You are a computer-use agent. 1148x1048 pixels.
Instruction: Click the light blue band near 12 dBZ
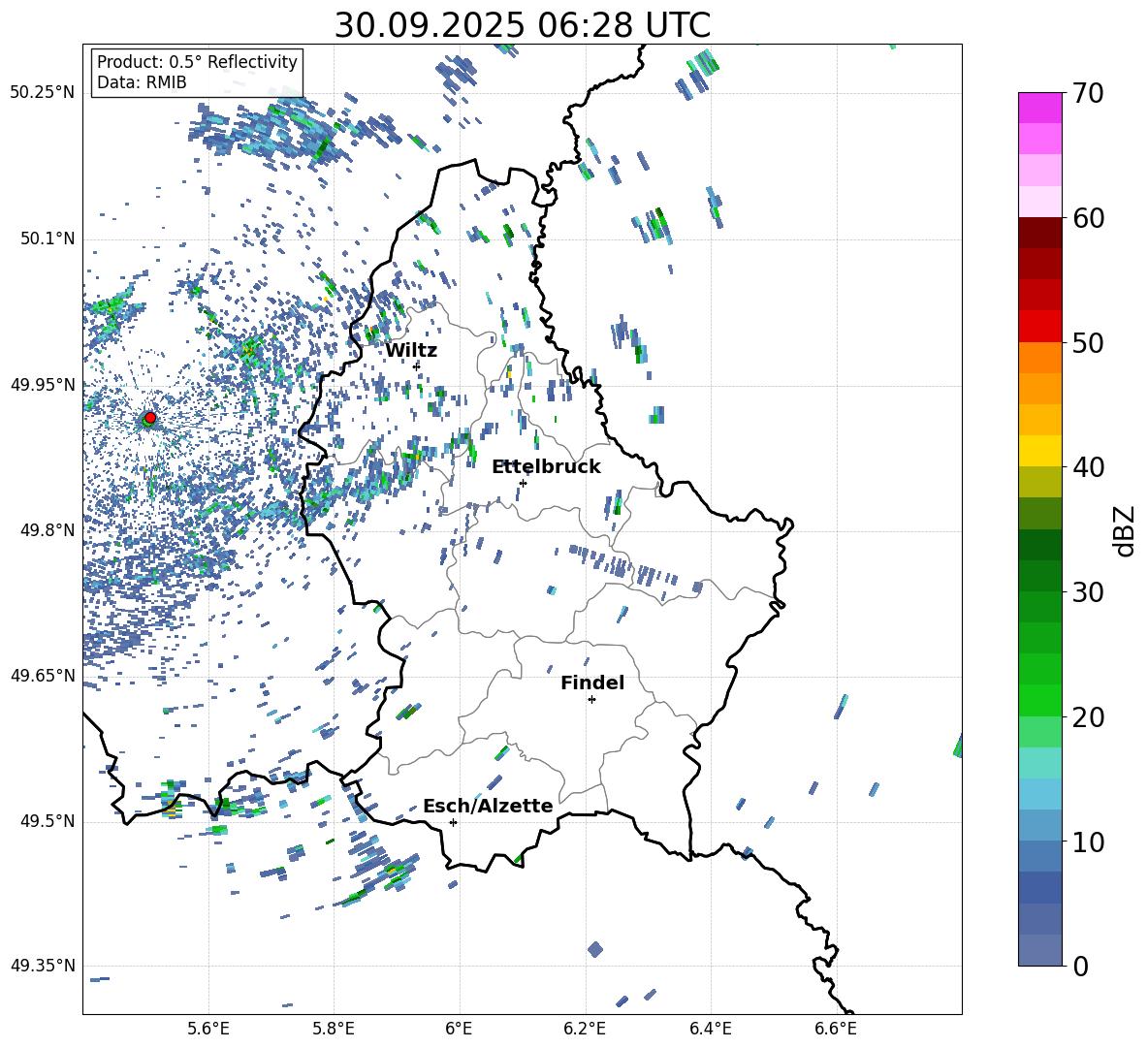[x=1039, y=794]
